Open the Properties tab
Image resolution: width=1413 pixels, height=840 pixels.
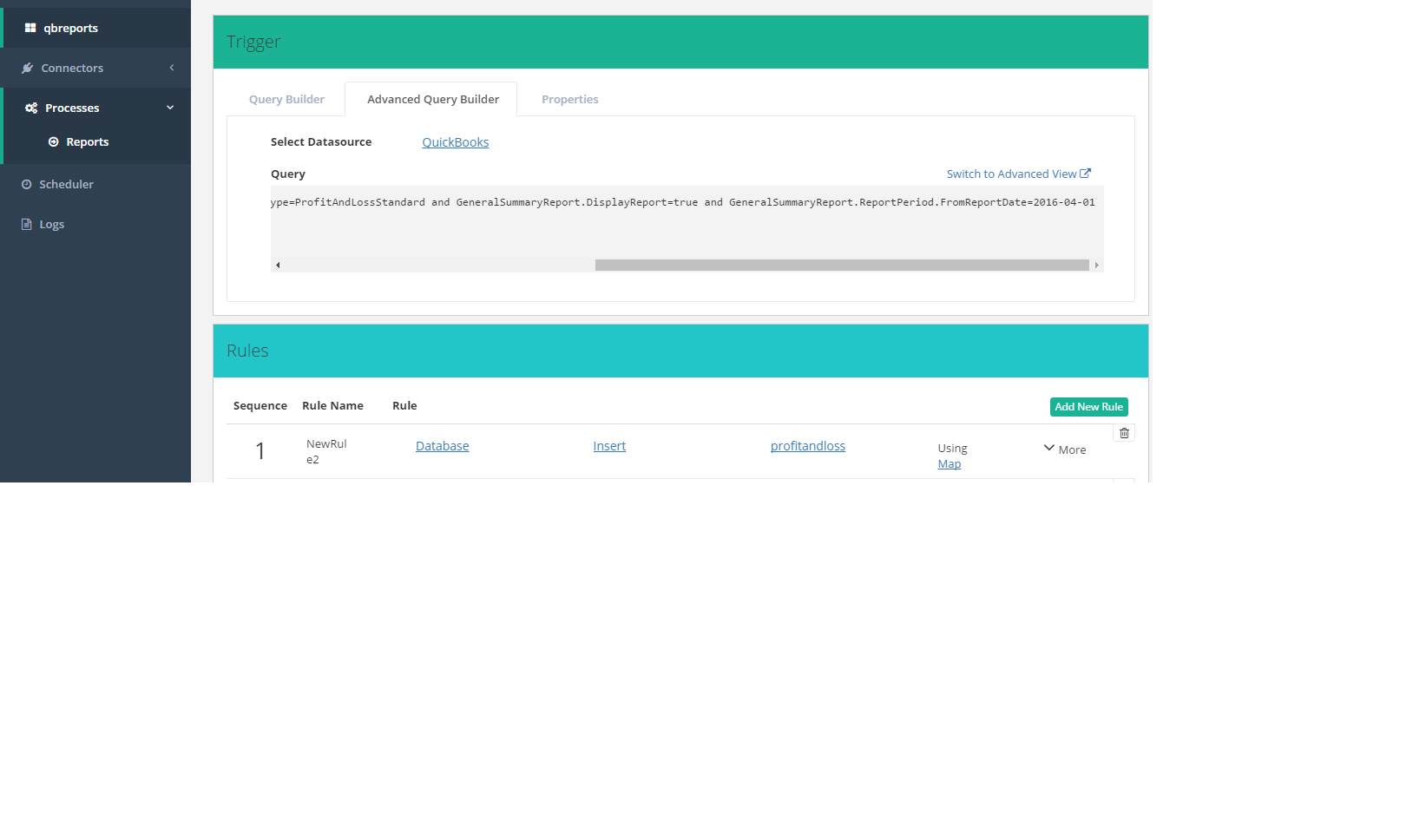(569, 100)
